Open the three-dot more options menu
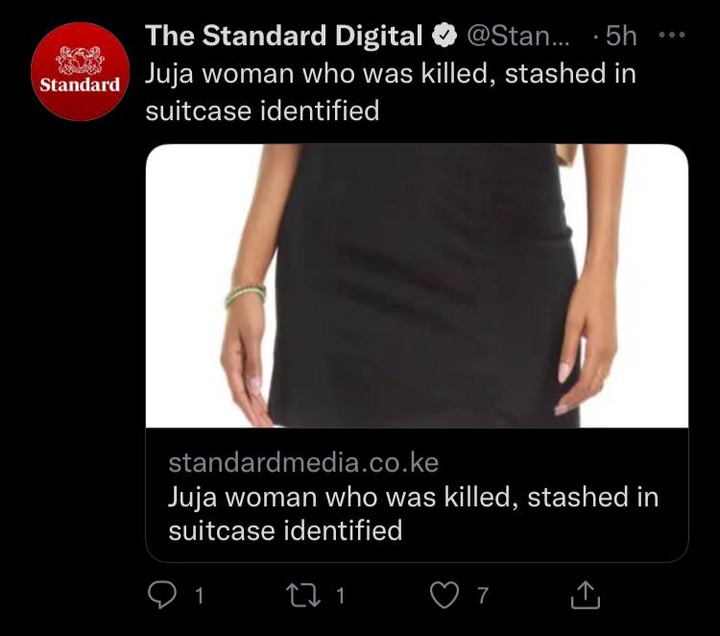This screenshot has height=636, width=720. point(672,34)
